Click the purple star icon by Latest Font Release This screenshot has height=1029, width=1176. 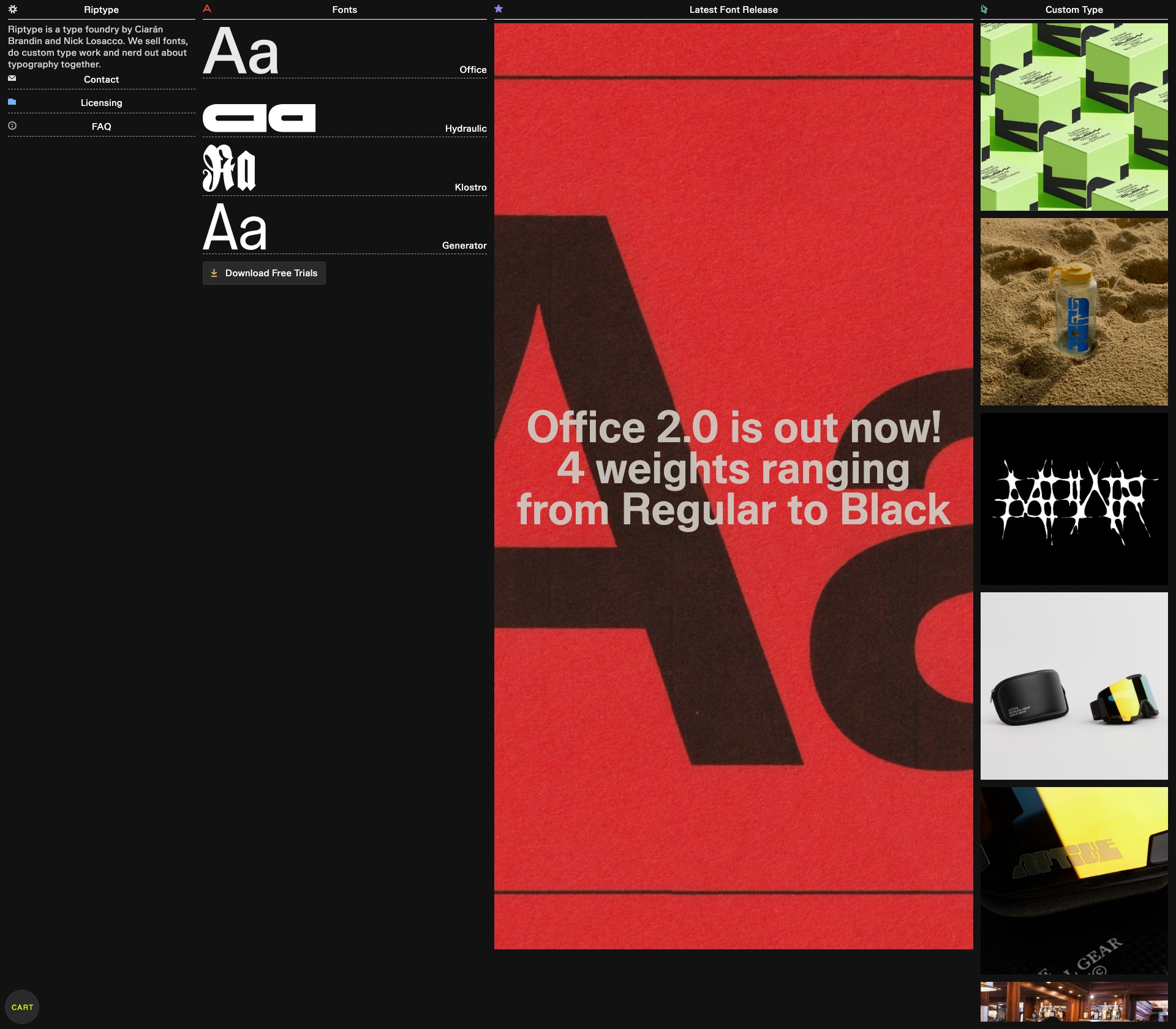point(499,9)
